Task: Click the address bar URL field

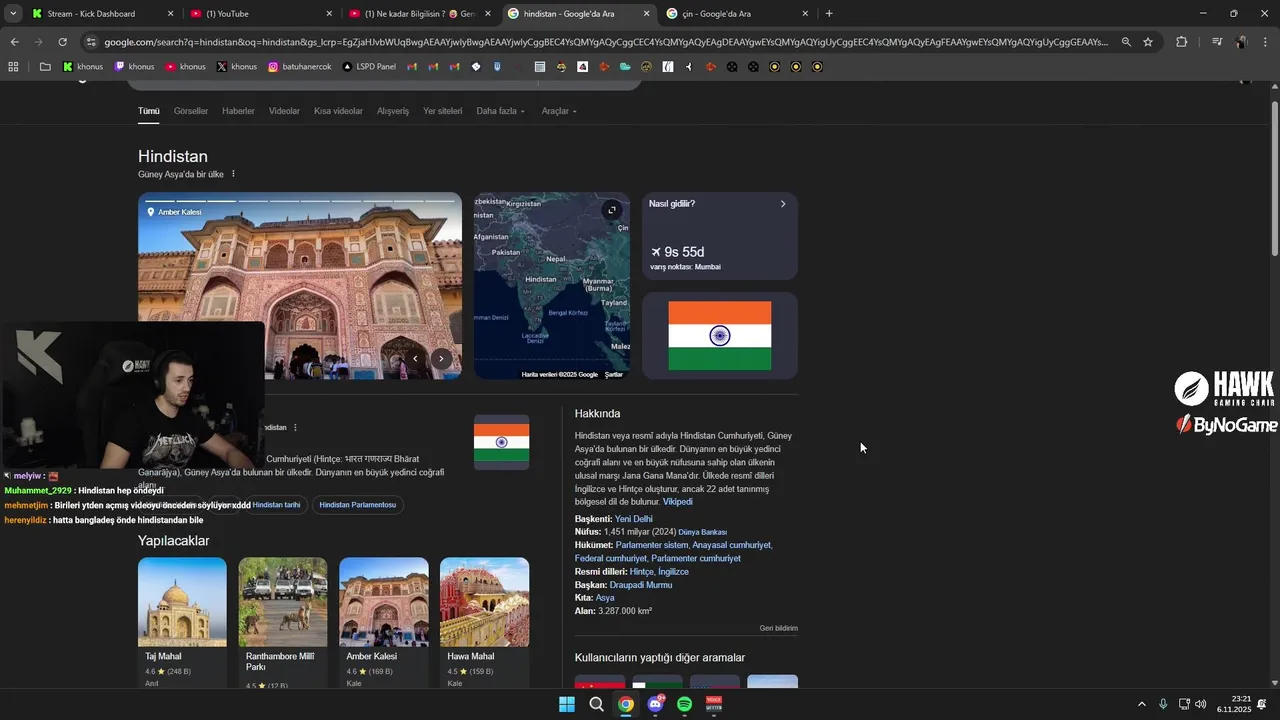Action: coord(605,42)
